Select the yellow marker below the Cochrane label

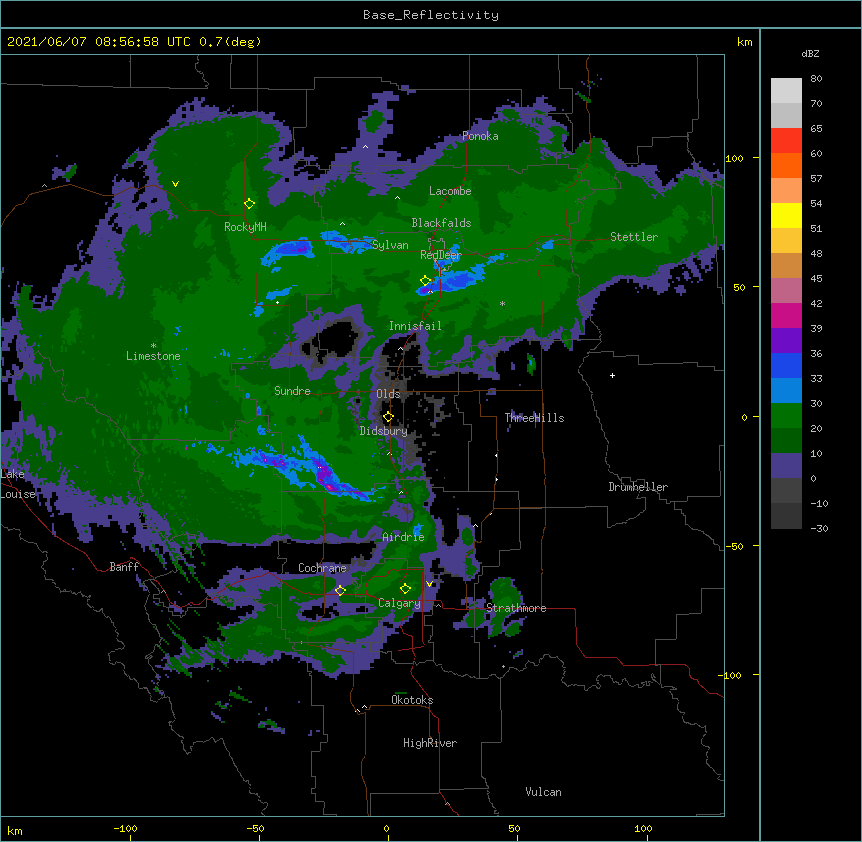click(x=340, y=591)
